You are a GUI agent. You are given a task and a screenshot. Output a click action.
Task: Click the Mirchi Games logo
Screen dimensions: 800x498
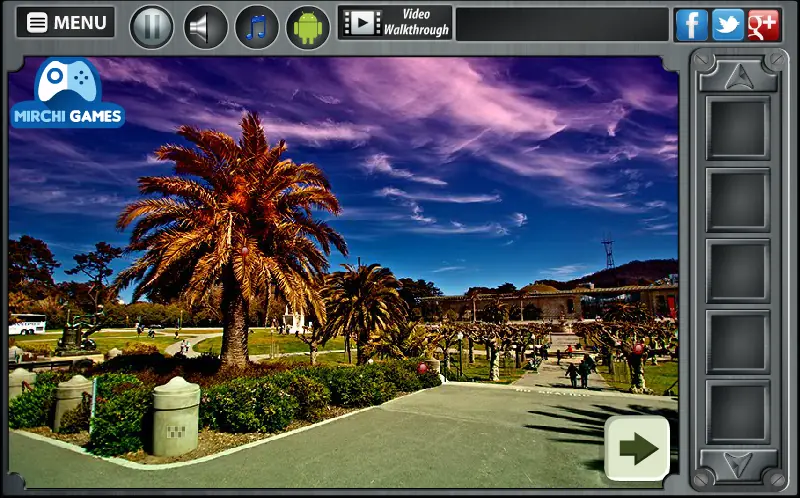click(x=67, y=93)
